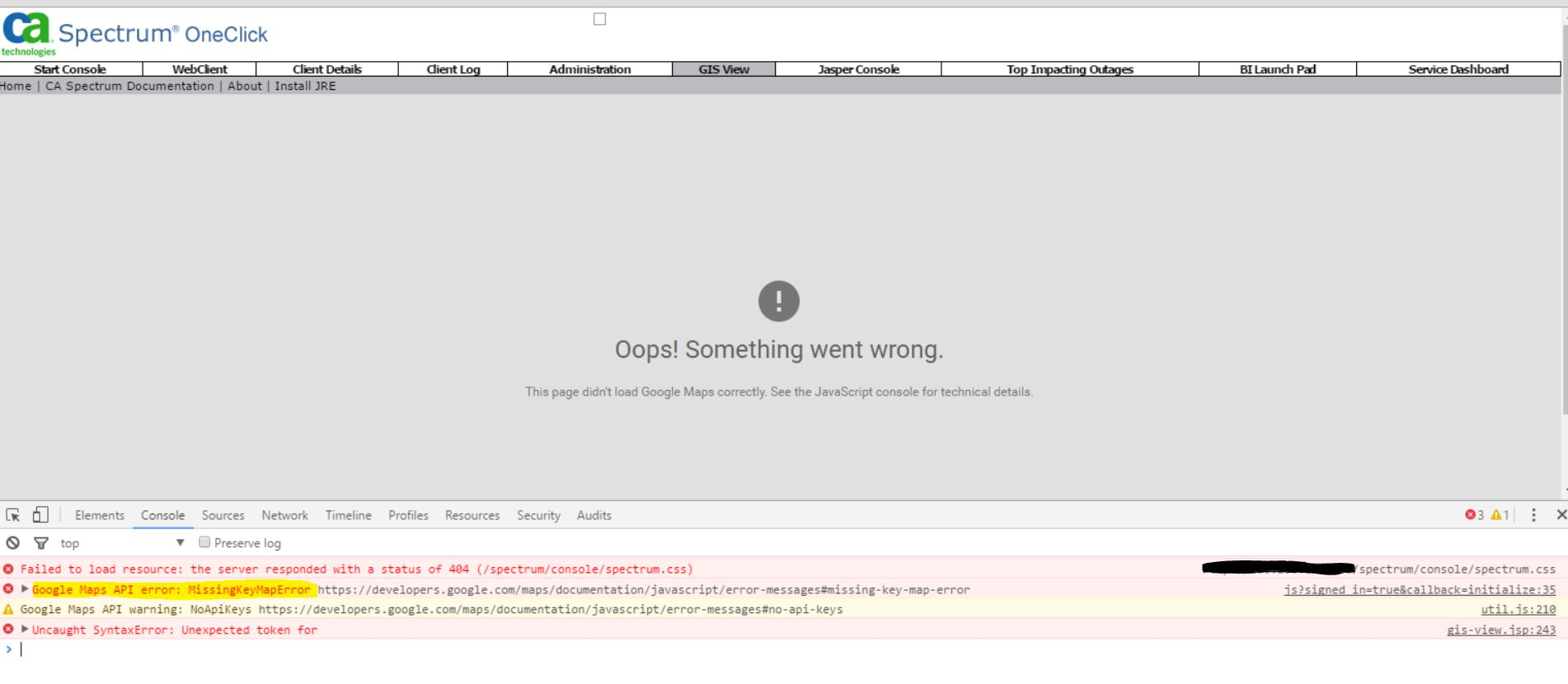Click the NoApiKeys warning triangle icon
Viewport: 1568px width, 684px height.
8,610
